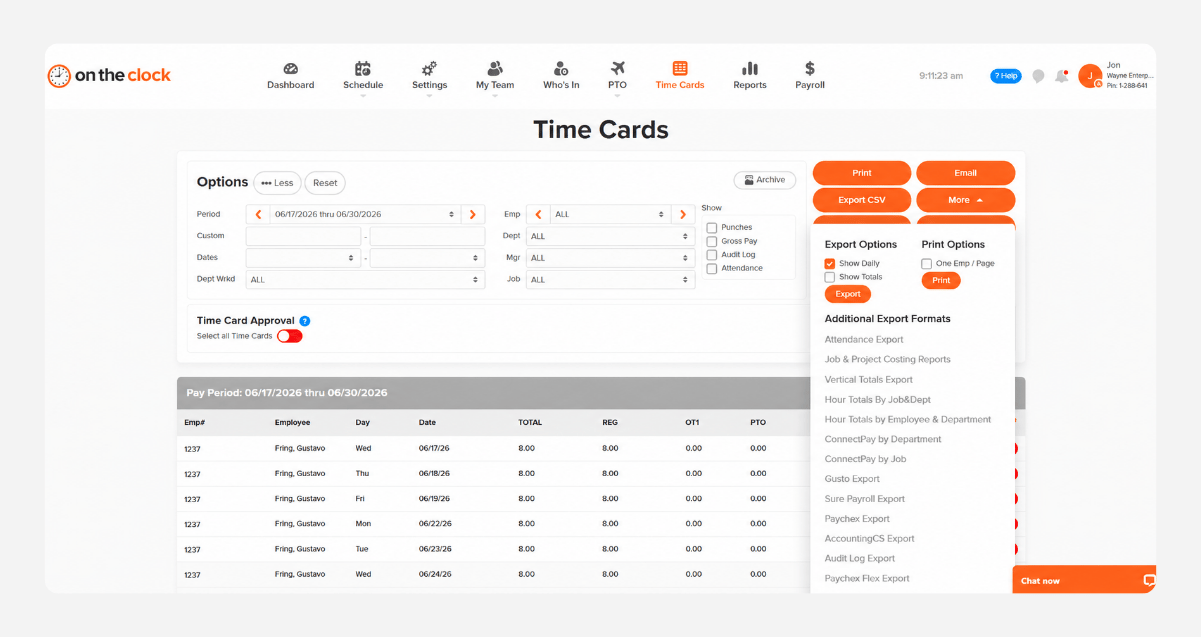Open the Dept dropdown
The image size is (1201, 637).
pyautogui.click(x=610, y=236)
